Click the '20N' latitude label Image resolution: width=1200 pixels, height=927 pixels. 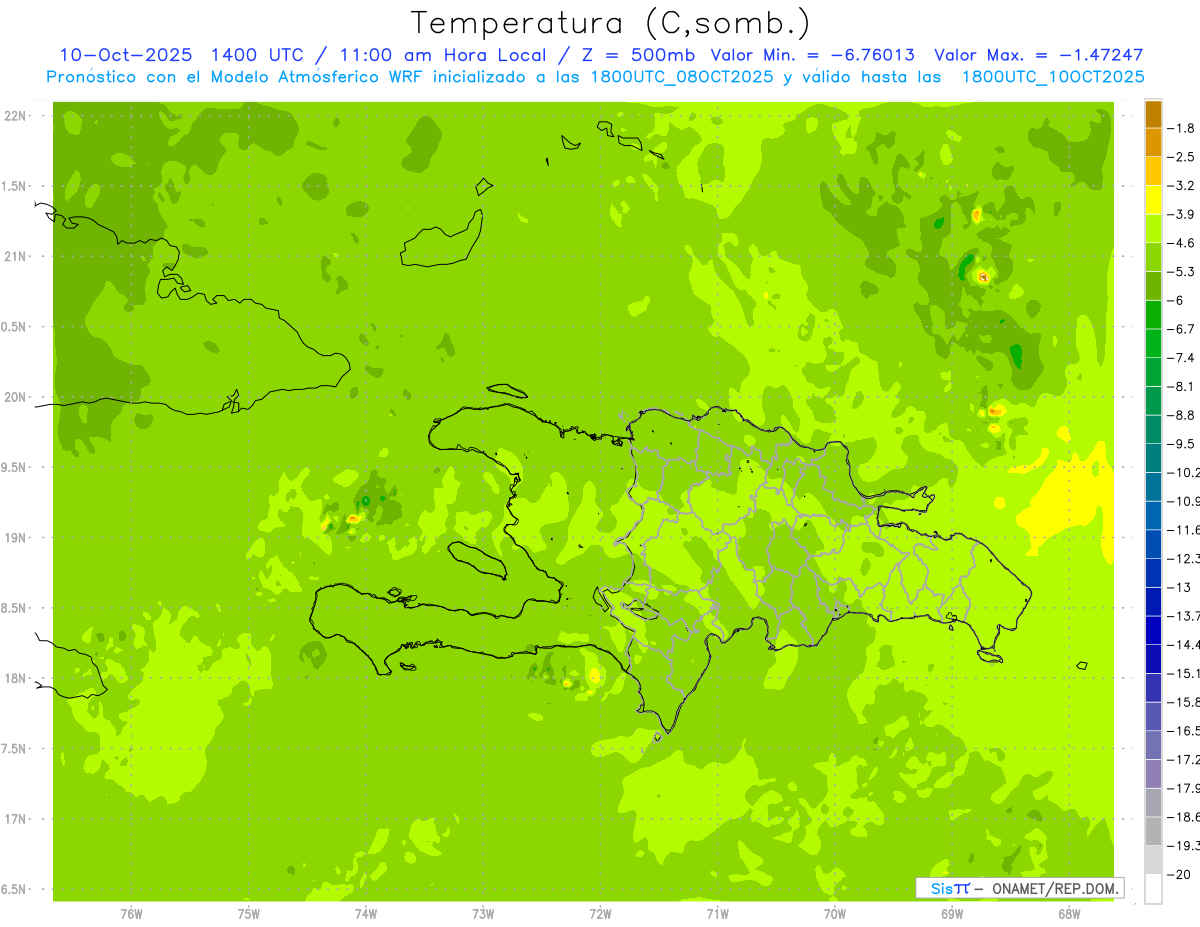(15, 397)
